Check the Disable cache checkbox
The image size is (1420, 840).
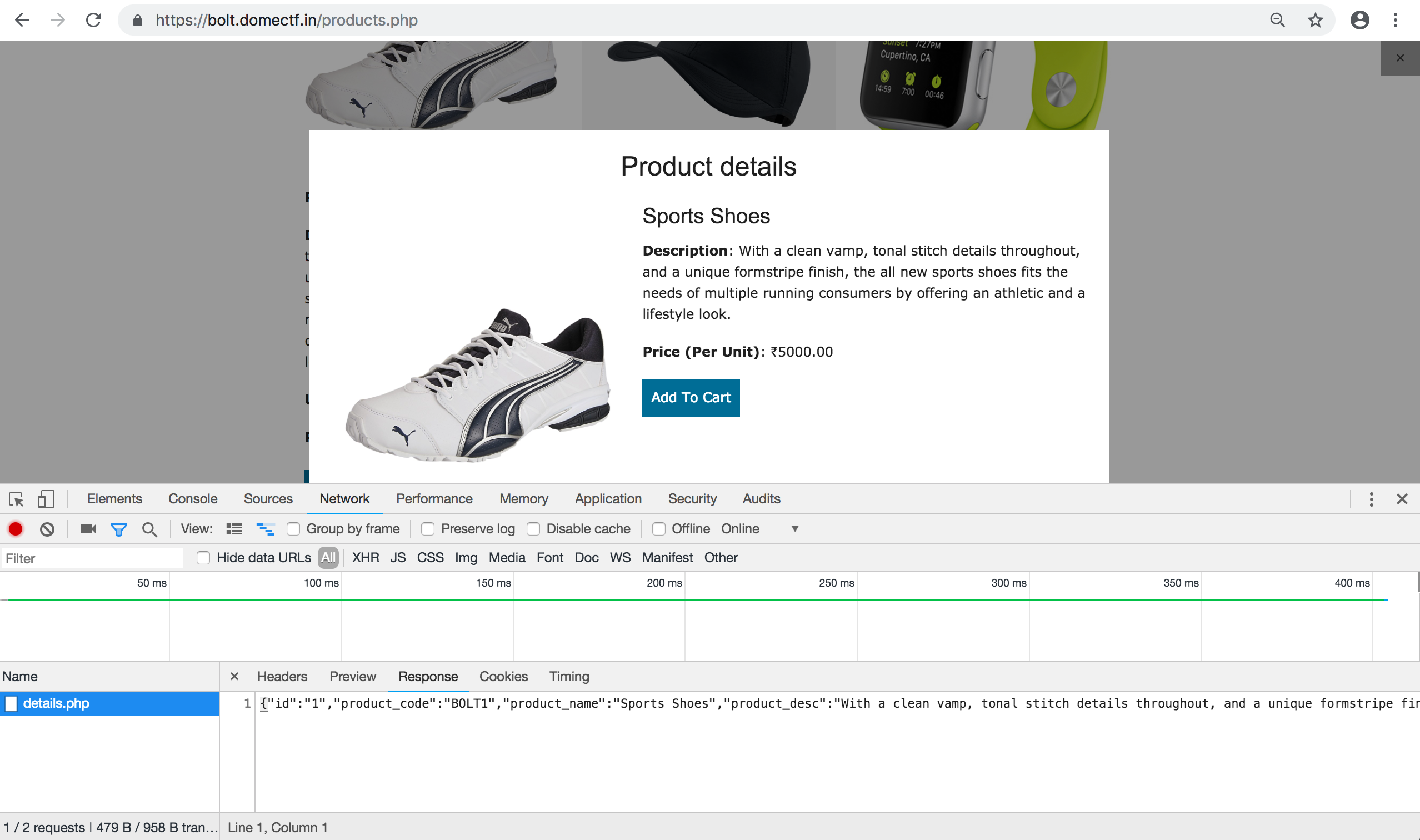pyautogui.click(x=533, y=529)
